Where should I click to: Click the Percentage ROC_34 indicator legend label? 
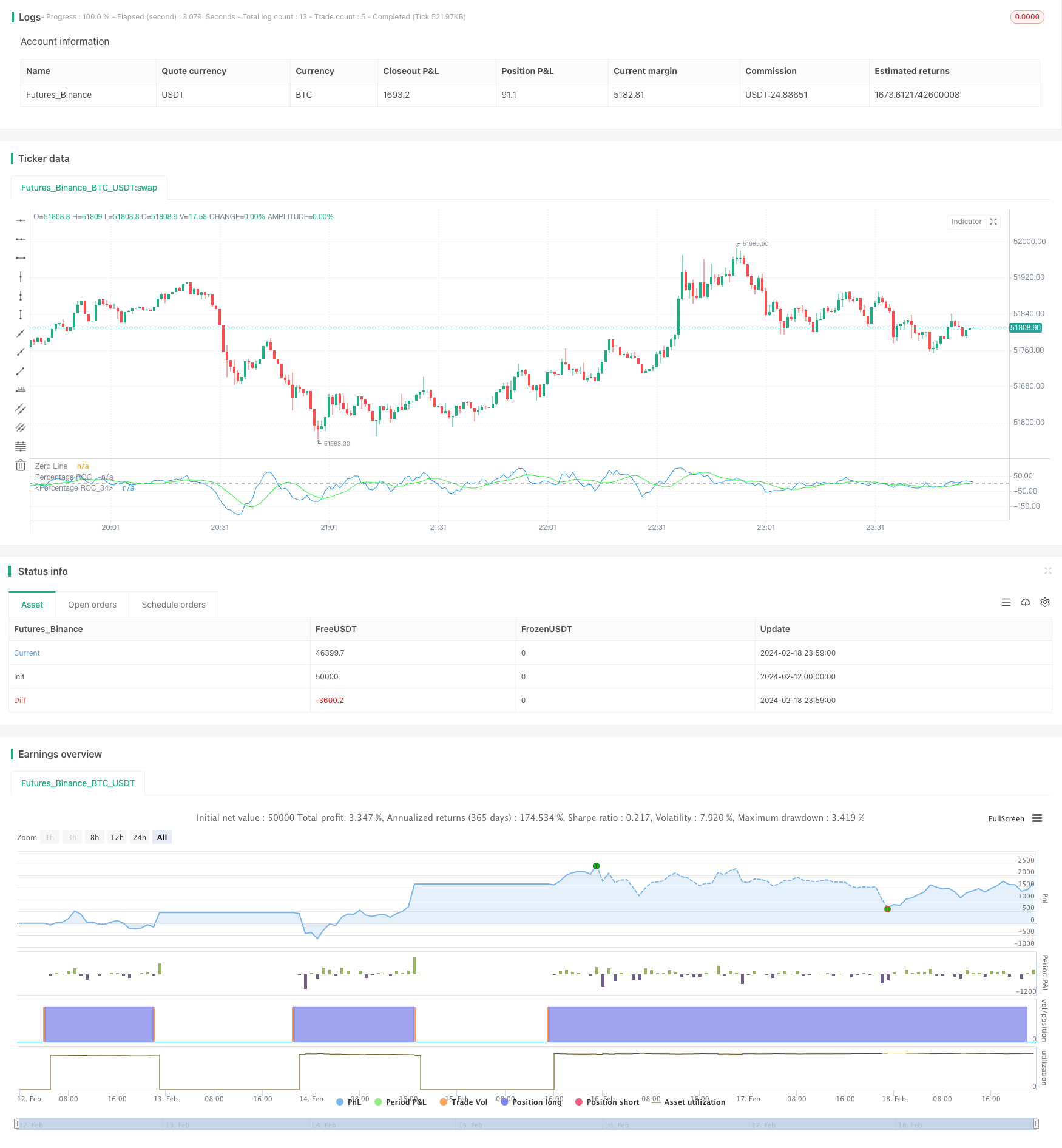(74, 488)
